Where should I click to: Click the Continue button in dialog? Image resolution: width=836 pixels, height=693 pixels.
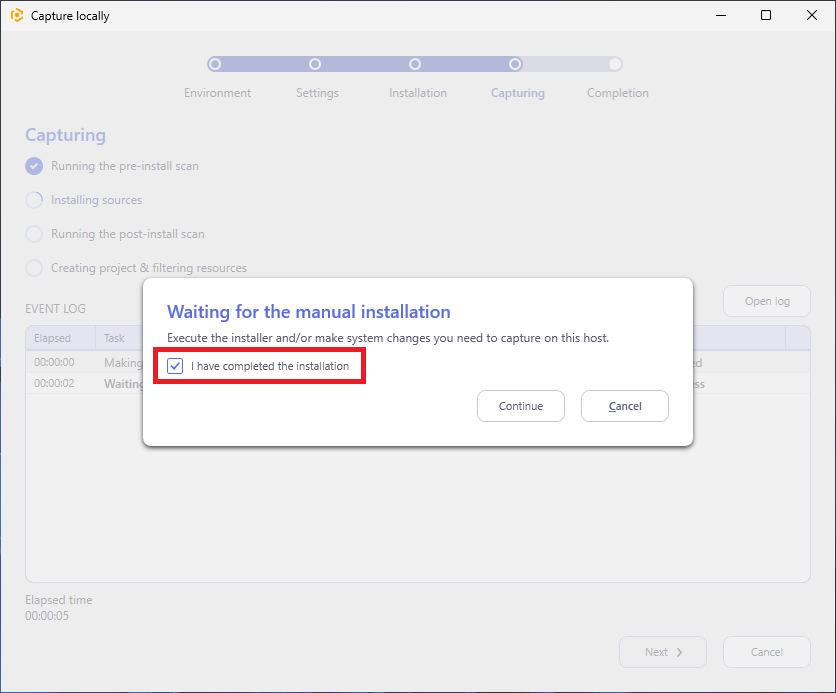click(520, 406)
